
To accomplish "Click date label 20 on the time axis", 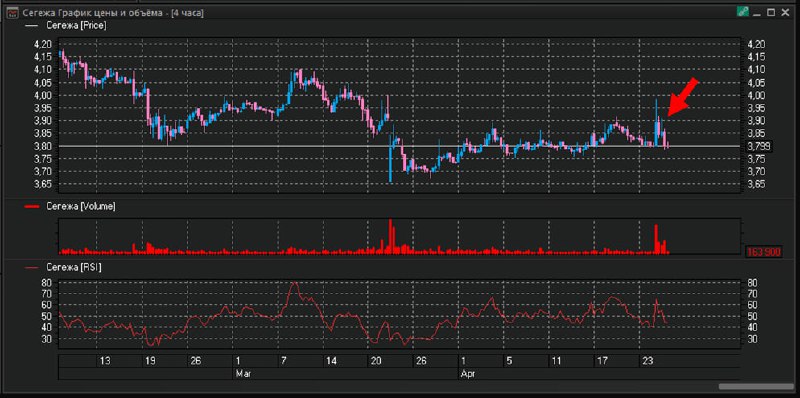I will click(x=376, y=361).
